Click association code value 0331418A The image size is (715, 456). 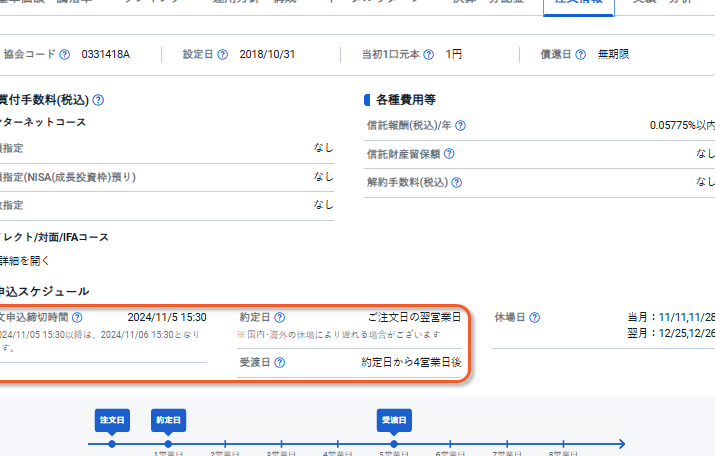[x=106, y=54]
